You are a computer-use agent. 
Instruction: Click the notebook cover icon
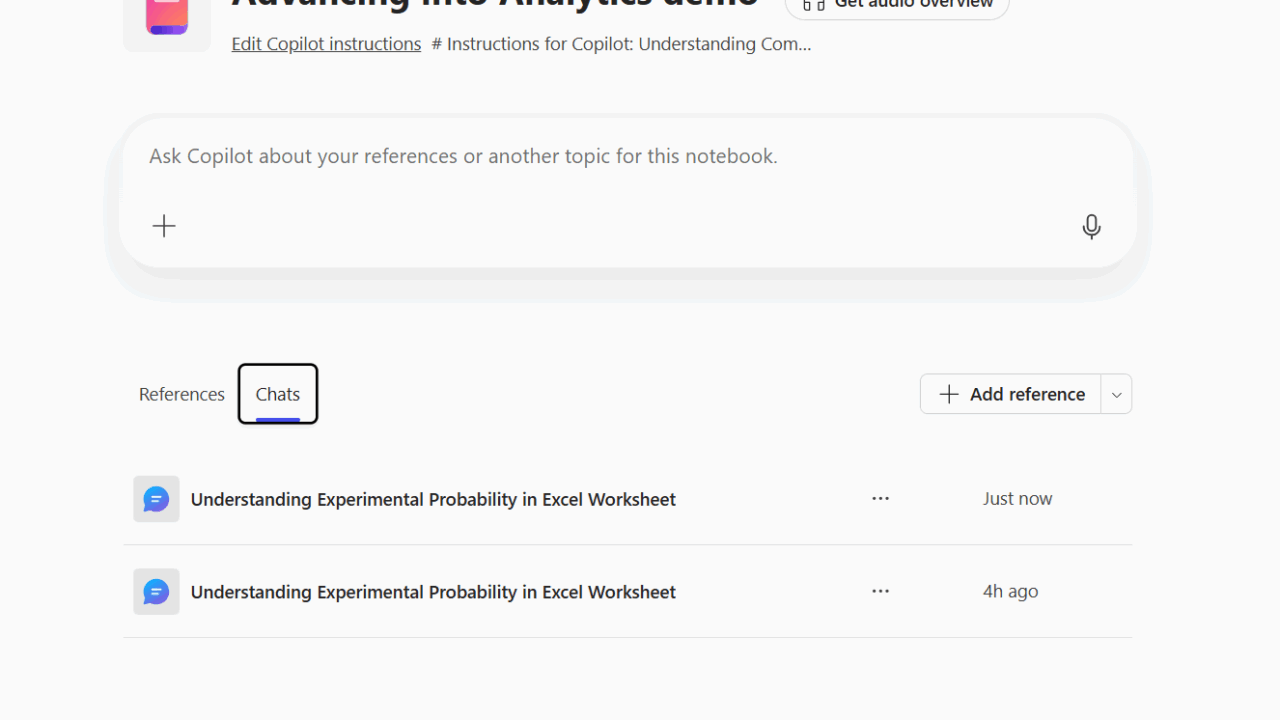(x=166, y=17)
